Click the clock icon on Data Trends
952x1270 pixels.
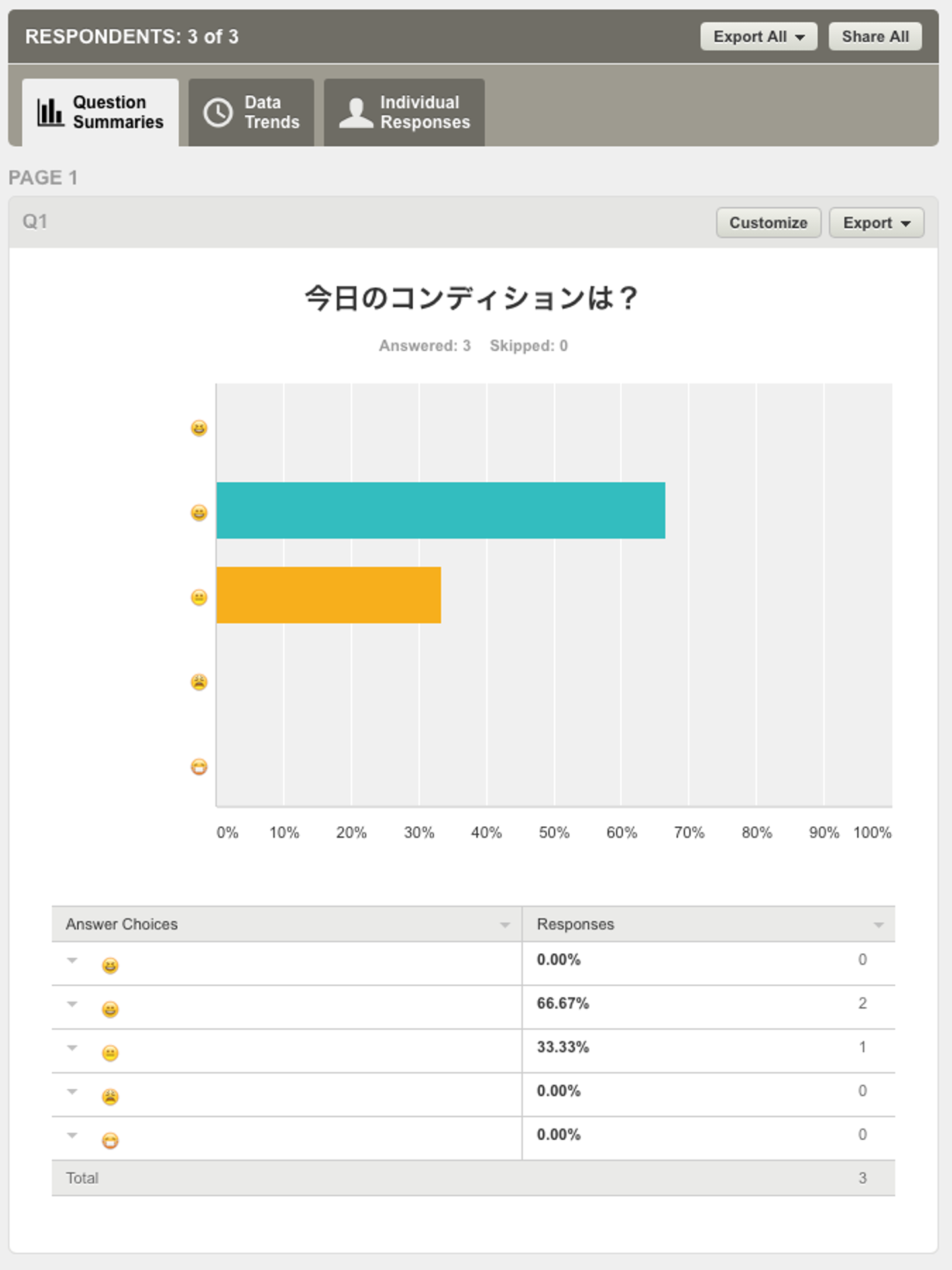(218, 112)
